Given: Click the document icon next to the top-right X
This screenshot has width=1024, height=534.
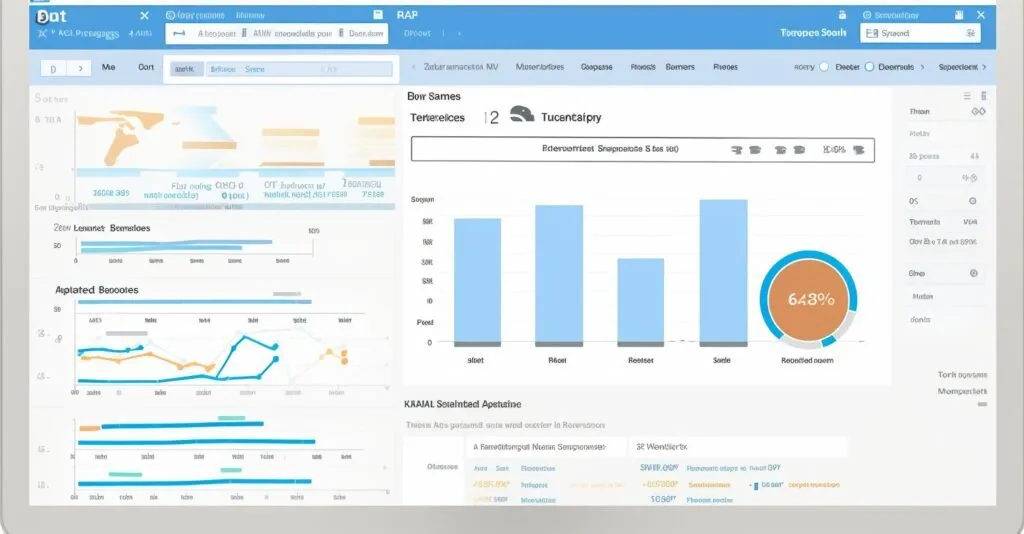Looking at the screenshot, I should [959, 15].
